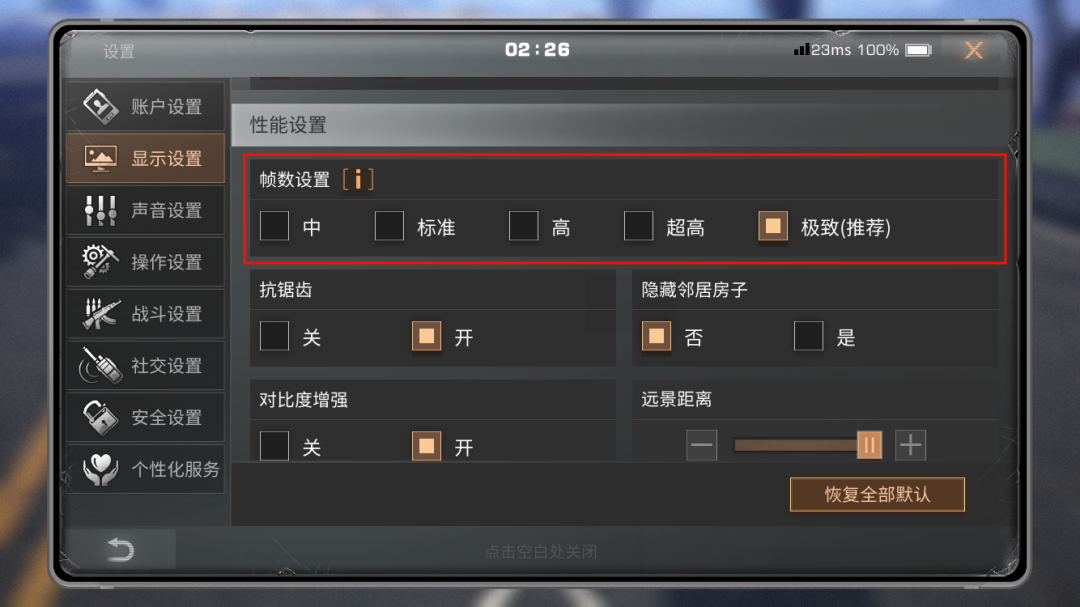Image resolution: width=1080 pixels, height=607 pixels.
Task: Show 帧数设置 info icon details
Action: [358, 180]
